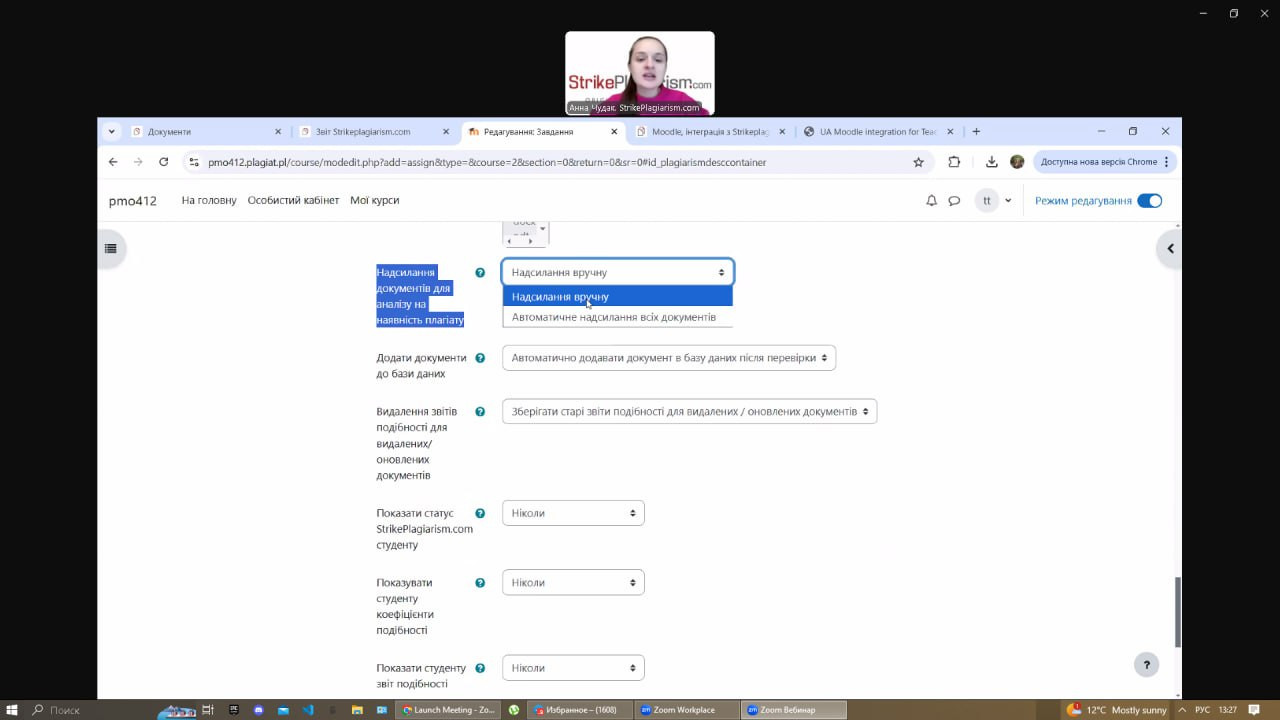
Task: Open the Додати документи до бази даних dropdown
Action: [668, 358]
